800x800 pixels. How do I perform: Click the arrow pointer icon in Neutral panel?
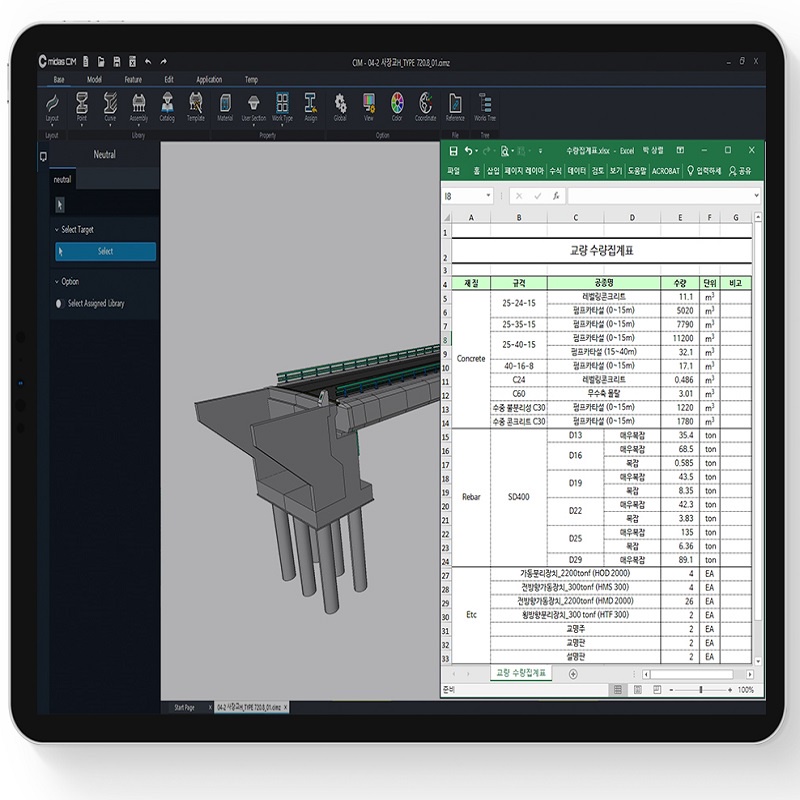click(60, 205)
